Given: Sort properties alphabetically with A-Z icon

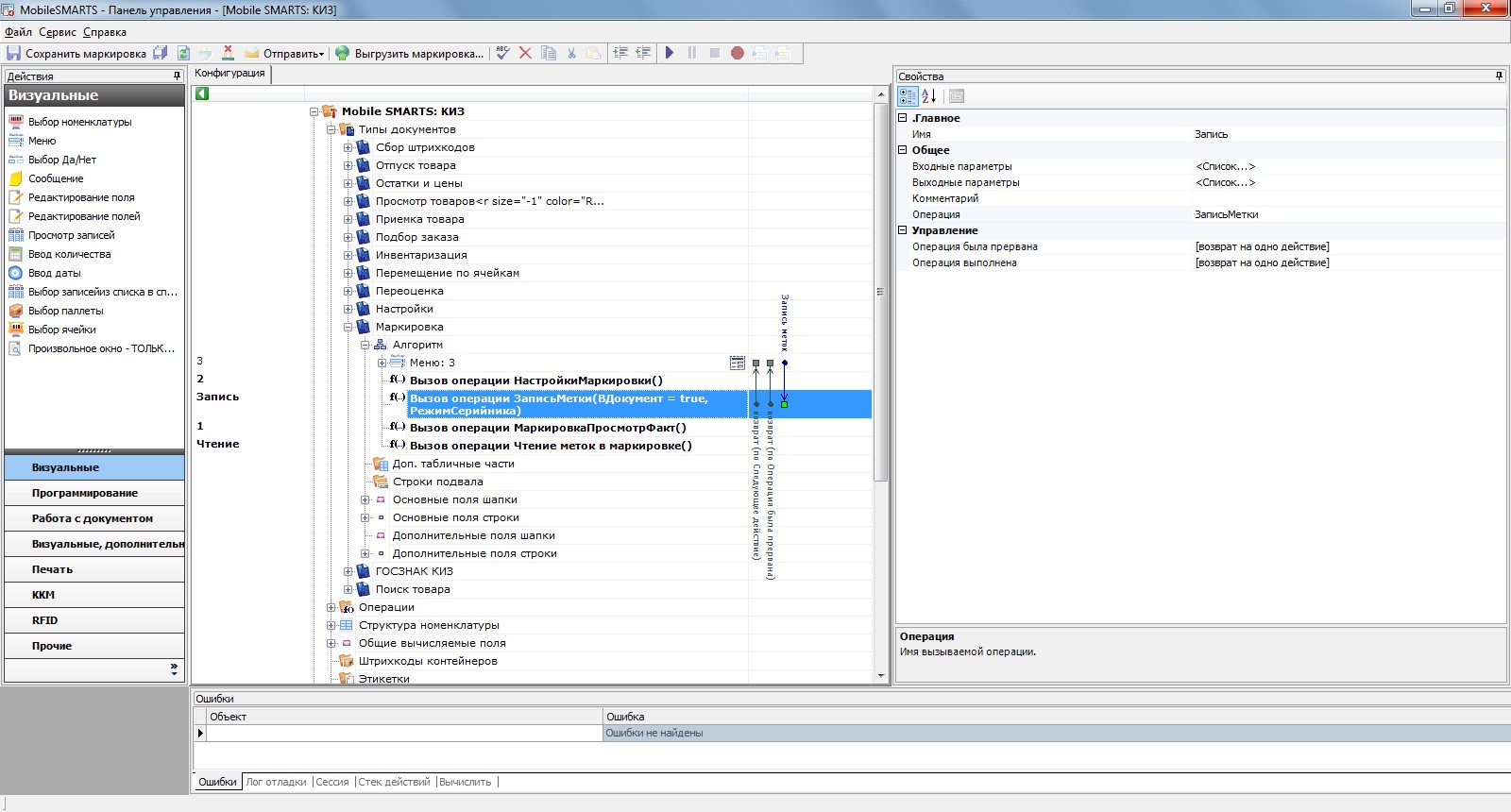Looking at the screenshot, I should (929, 95).
